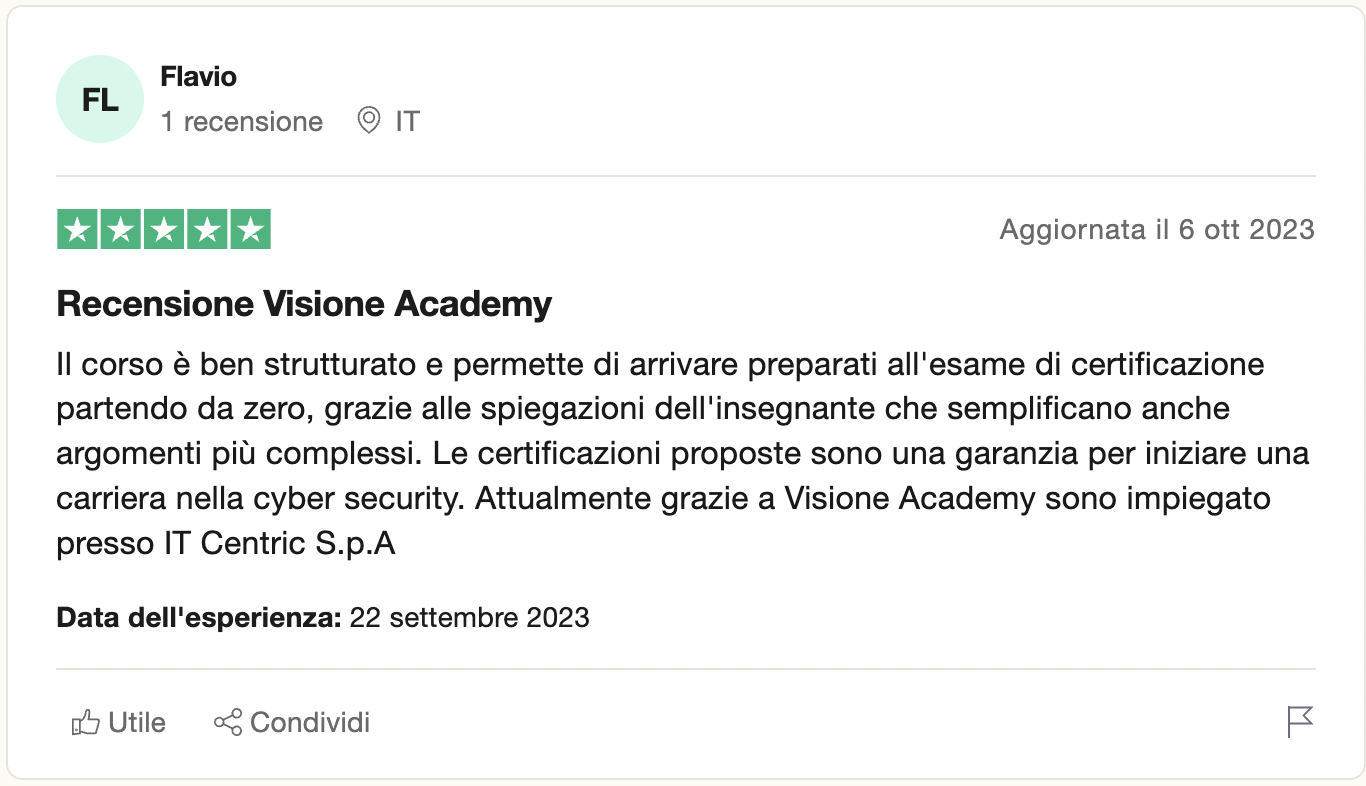
Task: Open the FL reviewer avatar
Action: pos(100,100)
